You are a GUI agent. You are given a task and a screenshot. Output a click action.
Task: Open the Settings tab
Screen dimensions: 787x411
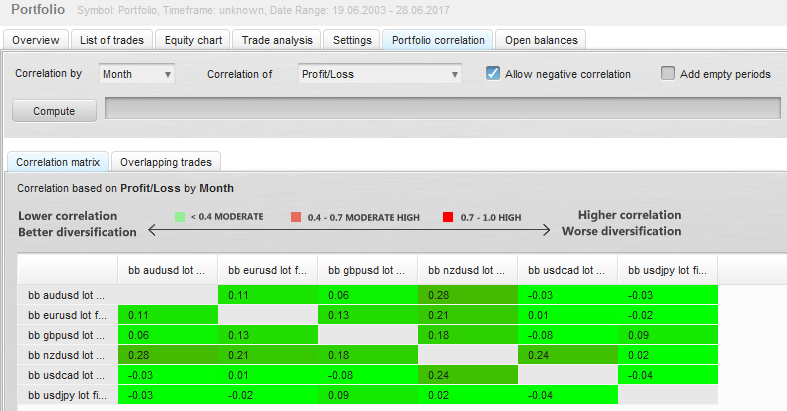coord(352,40)
